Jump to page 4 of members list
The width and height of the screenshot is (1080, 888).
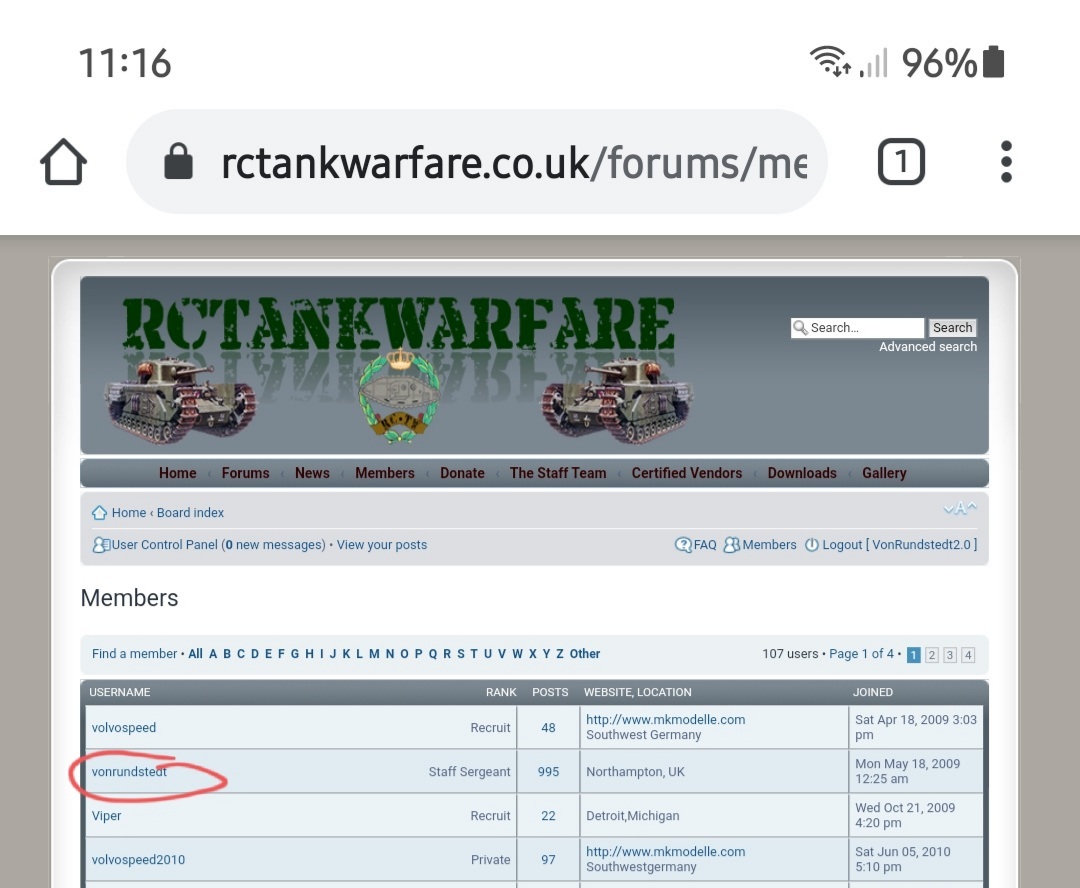coord(968,655)
